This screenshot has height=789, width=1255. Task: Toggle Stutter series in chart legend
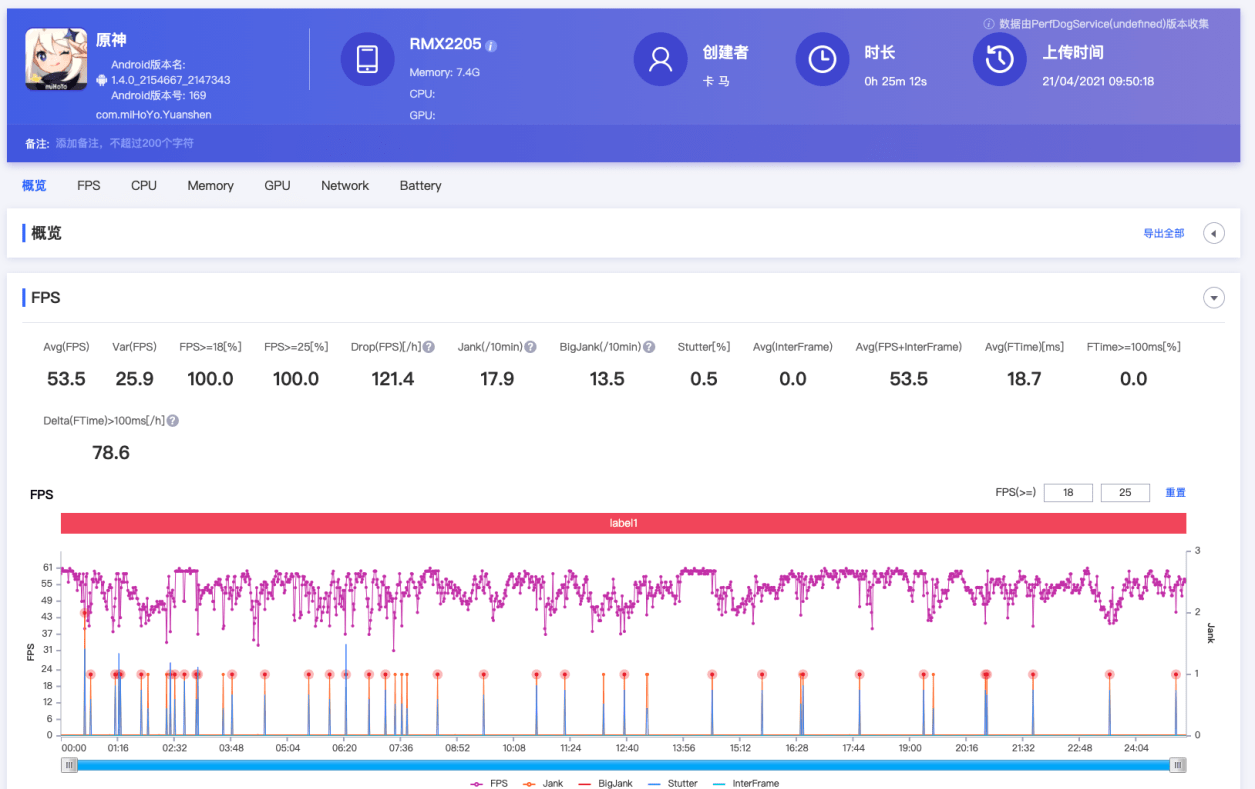tap(672, 783)
